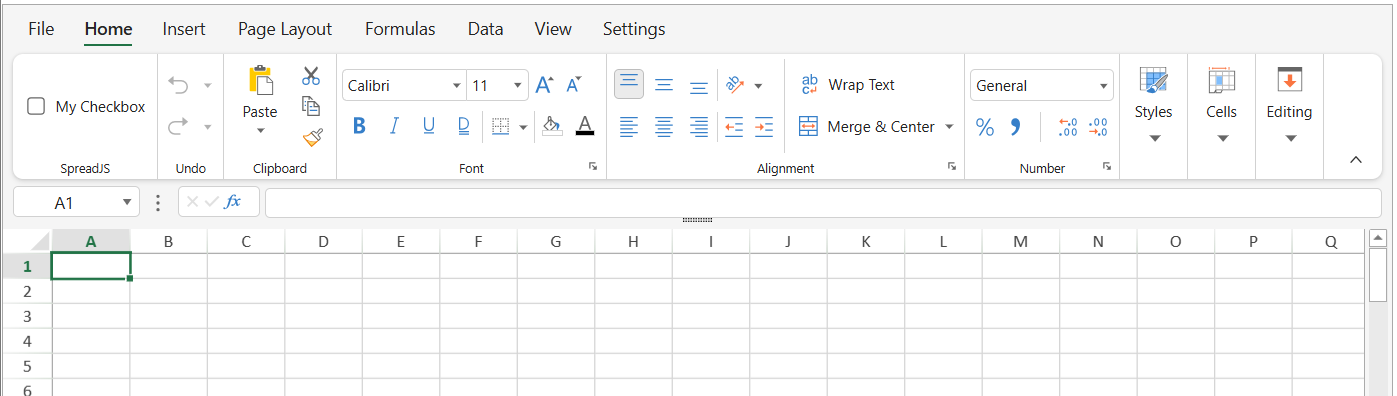Collapse the ribbon with chevron
Screen dimensions: 1397x396
coord(1356,159)
